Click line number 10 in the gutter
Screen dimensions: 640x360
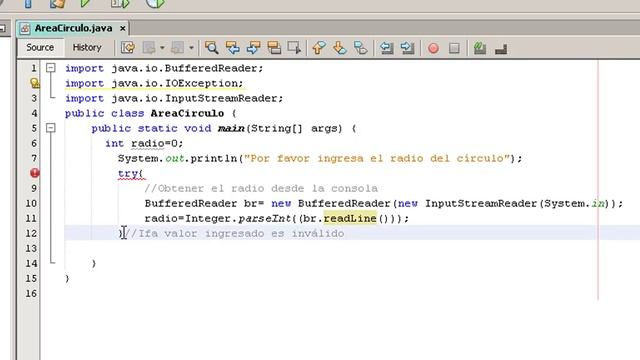(31, 204)
